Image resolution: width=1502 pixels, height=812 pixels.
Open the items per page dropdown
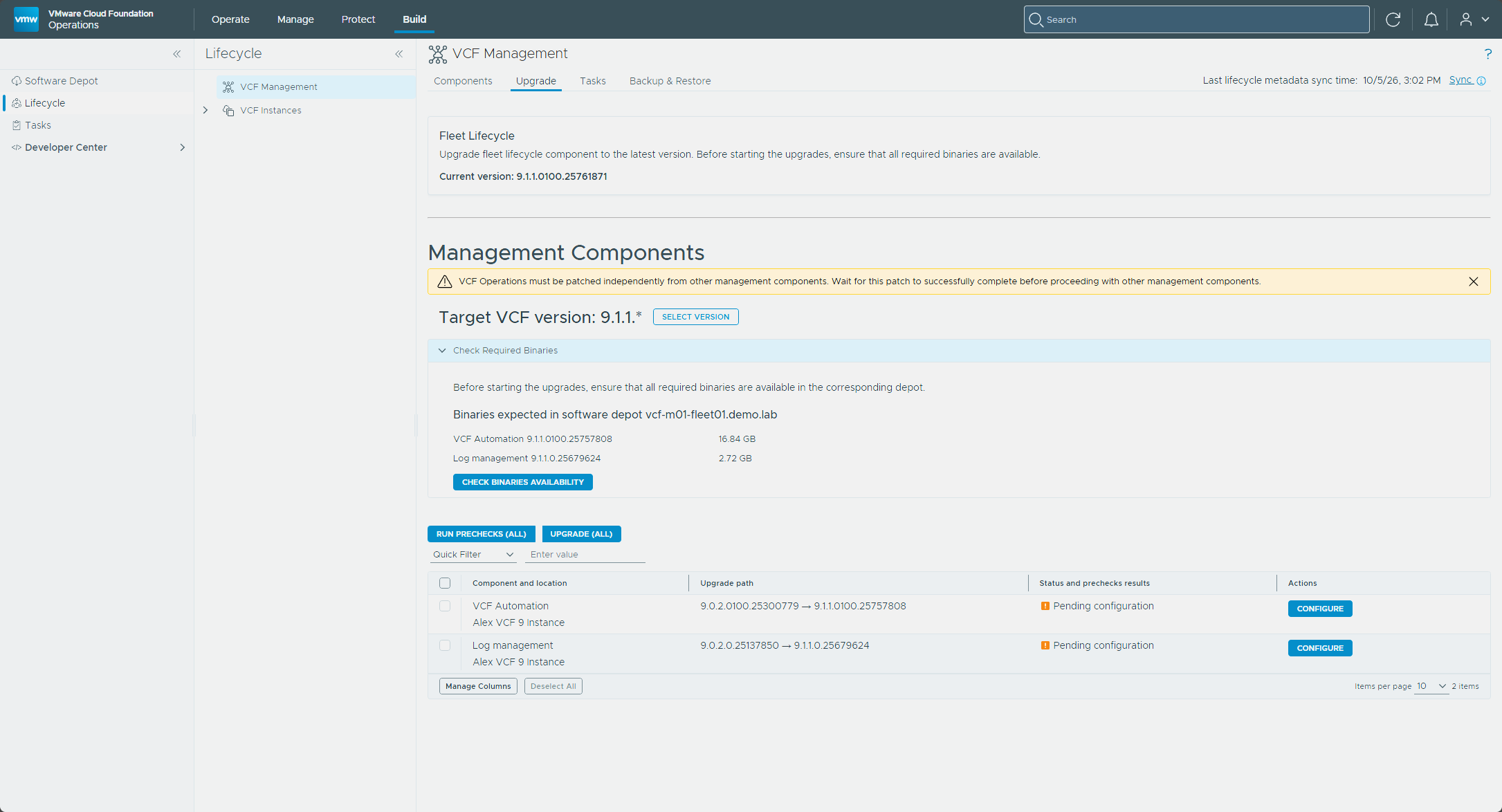1431,686
